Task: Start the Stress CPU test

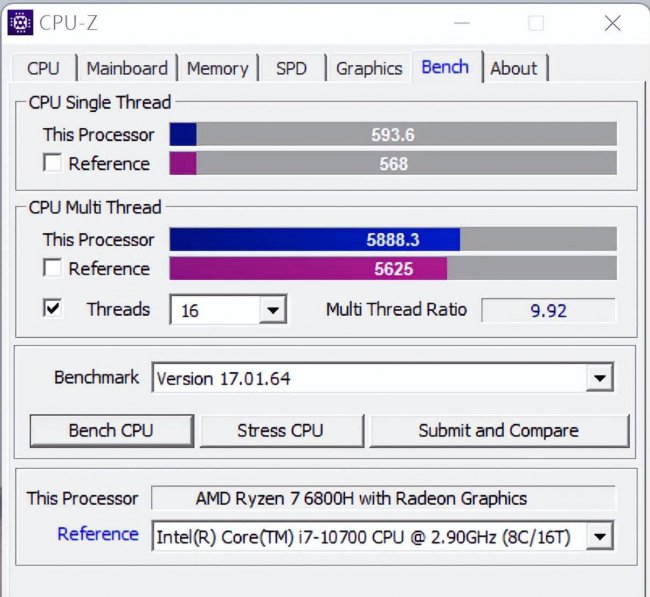Action: tap(281, 431)
